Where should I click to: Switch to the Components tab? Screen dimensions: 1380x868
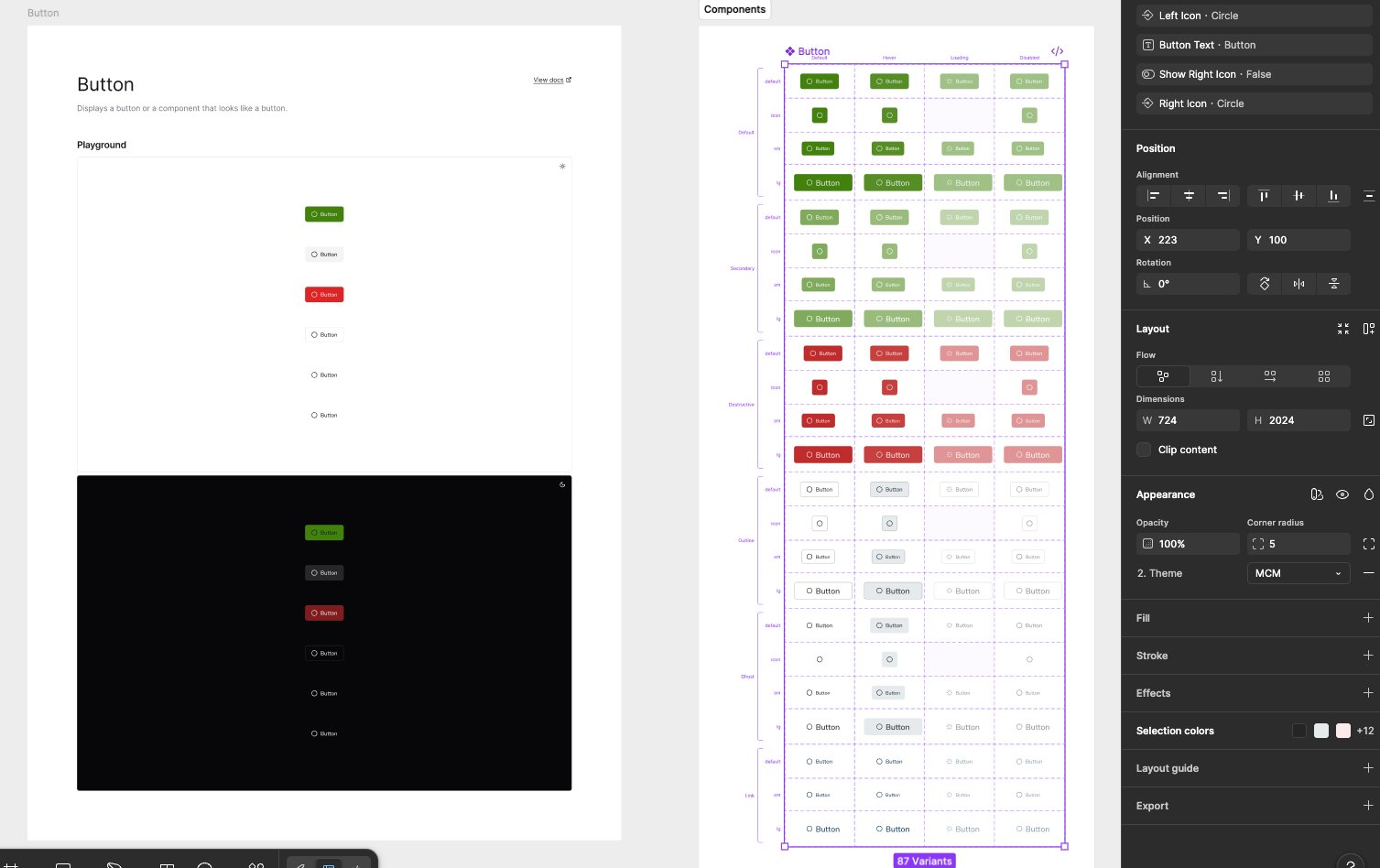click(734, 9)
